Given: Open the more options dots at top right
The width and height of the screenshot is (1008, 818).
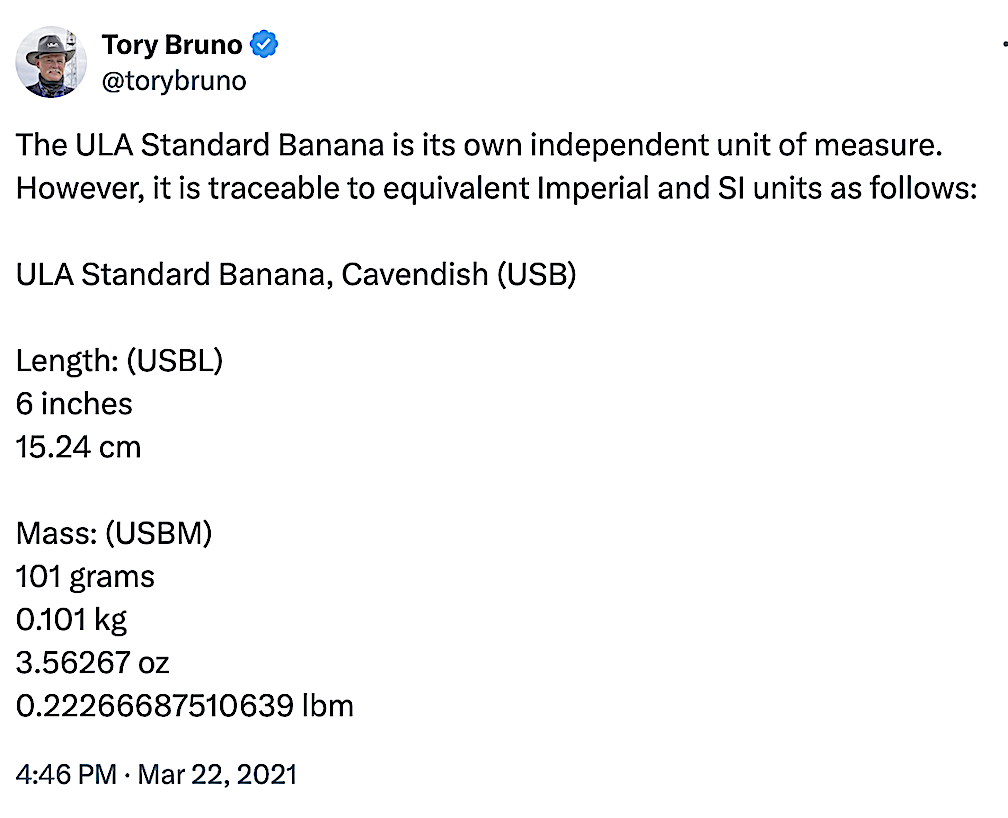Looking at the screenshot, I should point(1003,45).
